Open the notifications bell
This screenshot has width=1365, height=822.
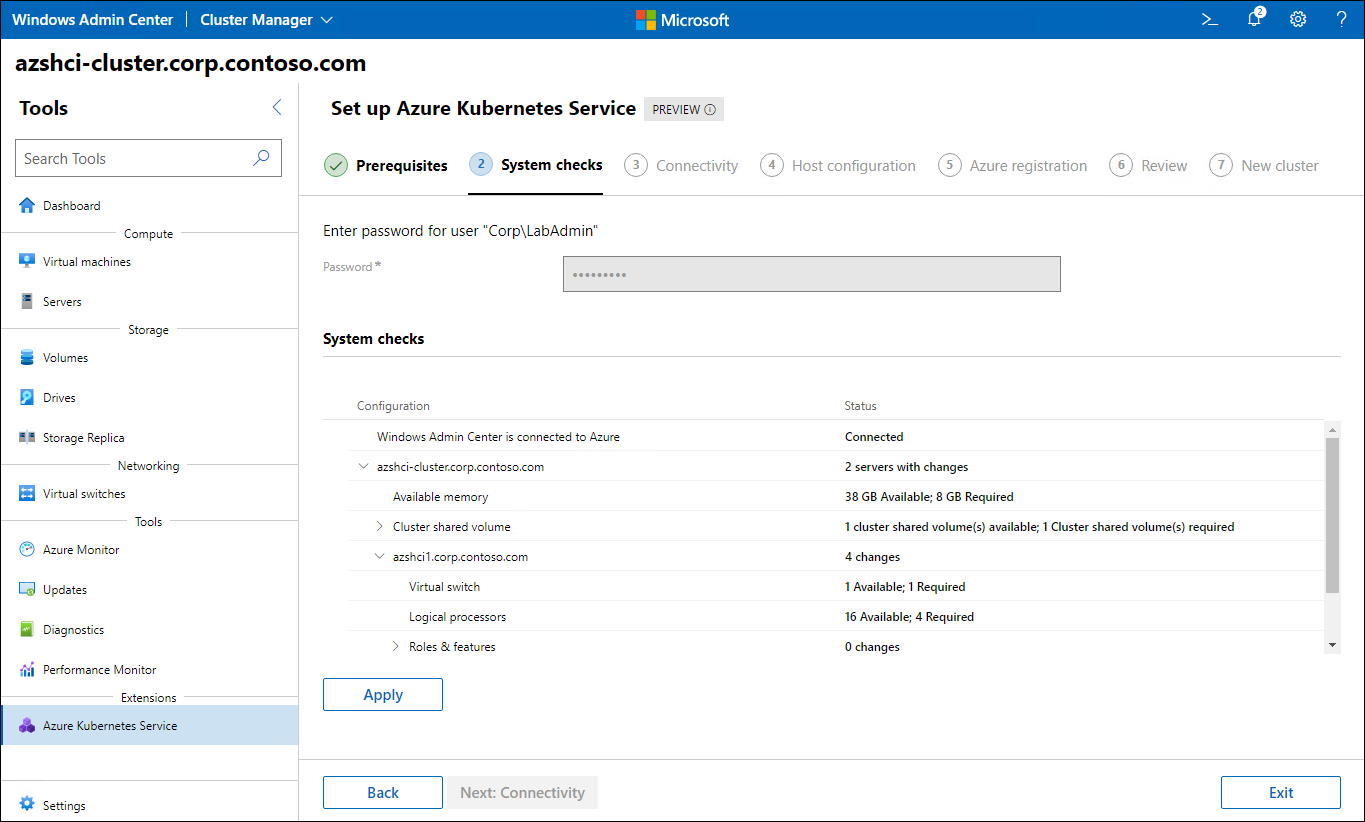tap(1254, 19)
